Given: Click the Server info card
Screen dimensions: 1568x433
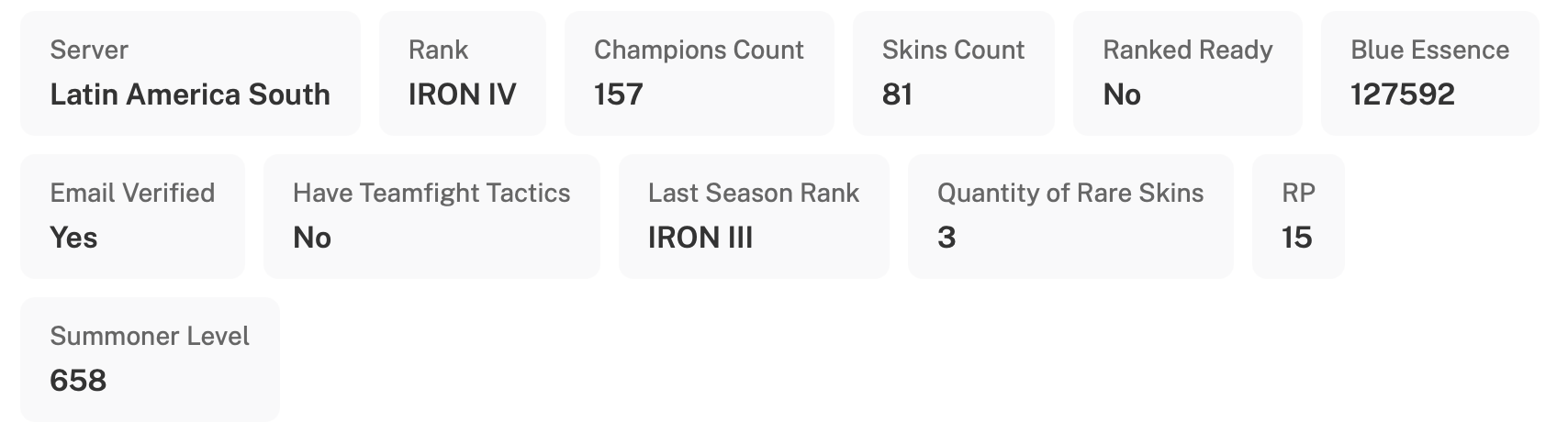Looking at the screenshot, I should pyautogui.click(x=190, y=73).
